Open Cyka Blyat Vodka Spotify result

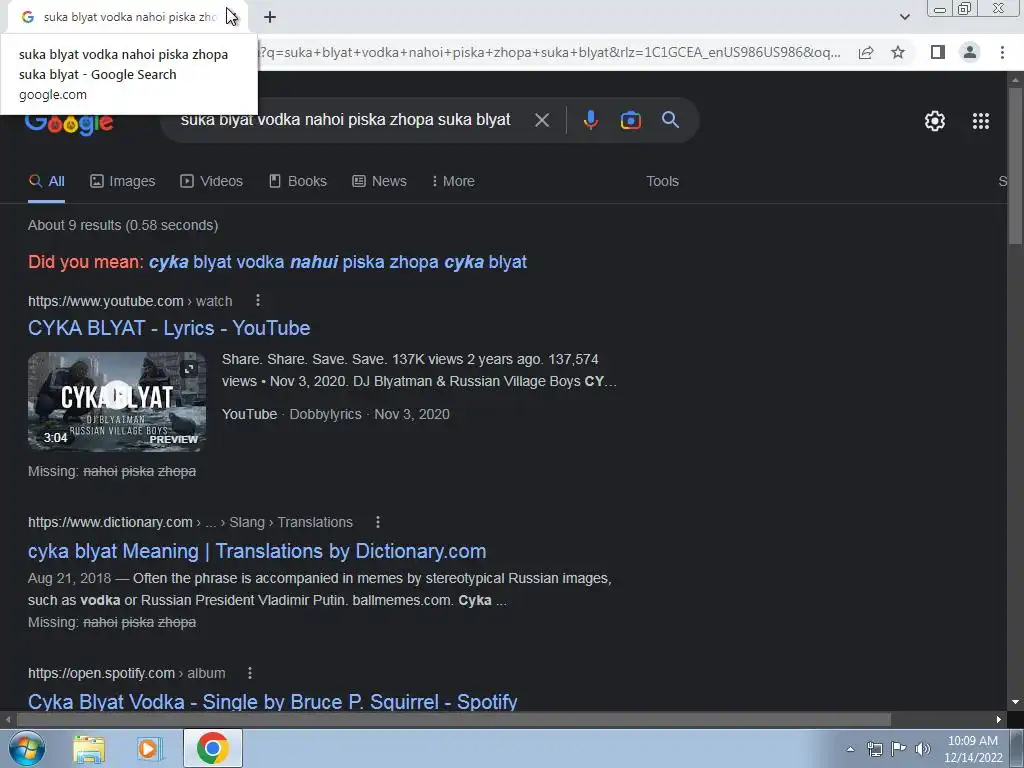[272, 701]
